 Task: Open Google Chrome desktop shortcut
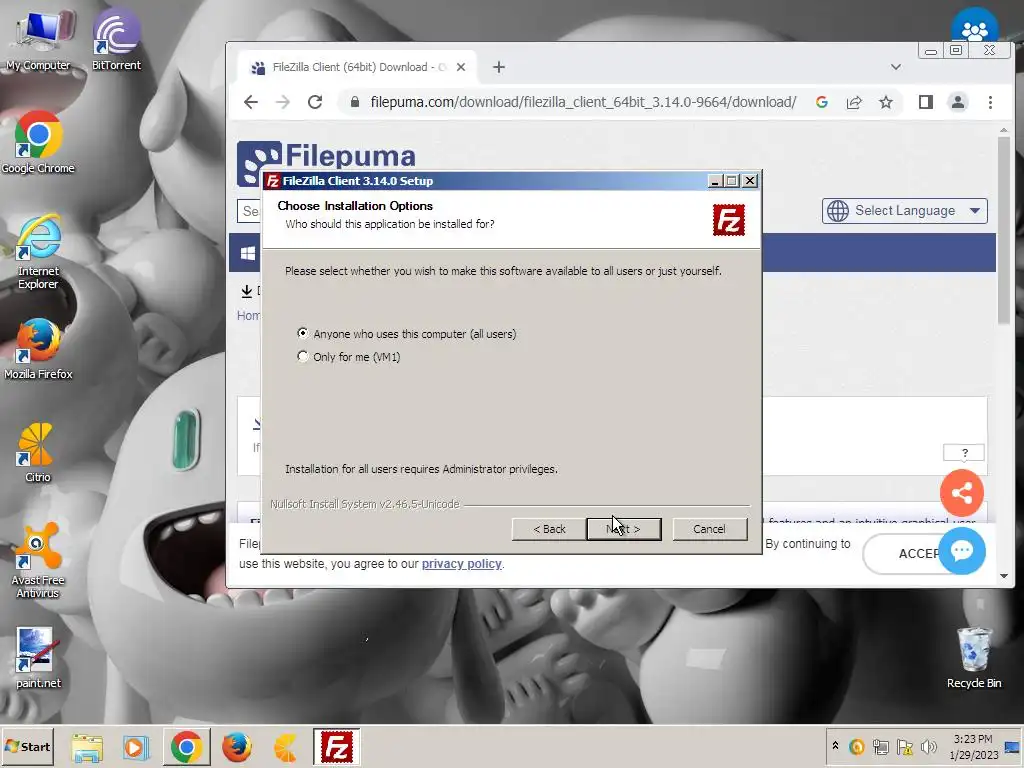[38, 142]
